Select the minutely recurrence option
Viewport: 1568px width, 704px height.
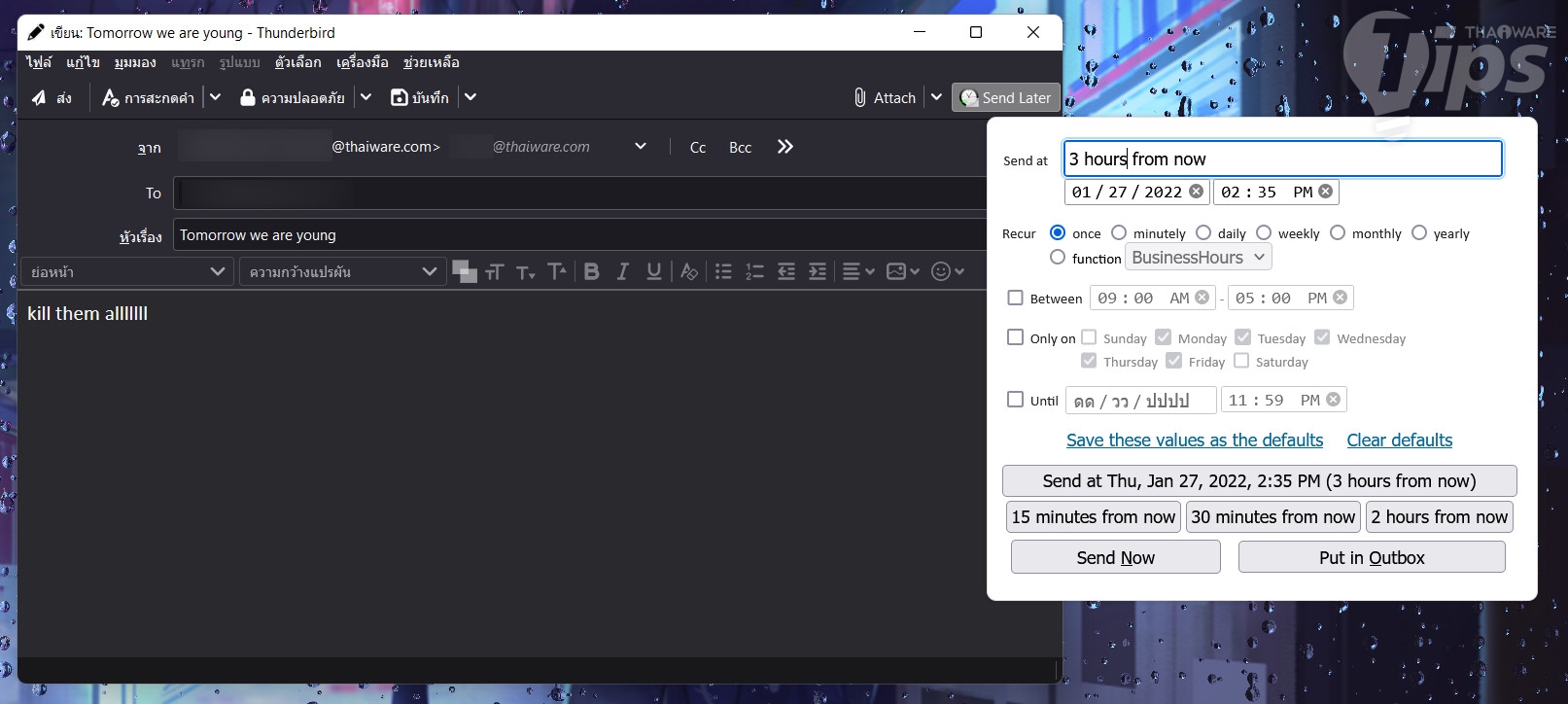click(x=1119, y=232)
